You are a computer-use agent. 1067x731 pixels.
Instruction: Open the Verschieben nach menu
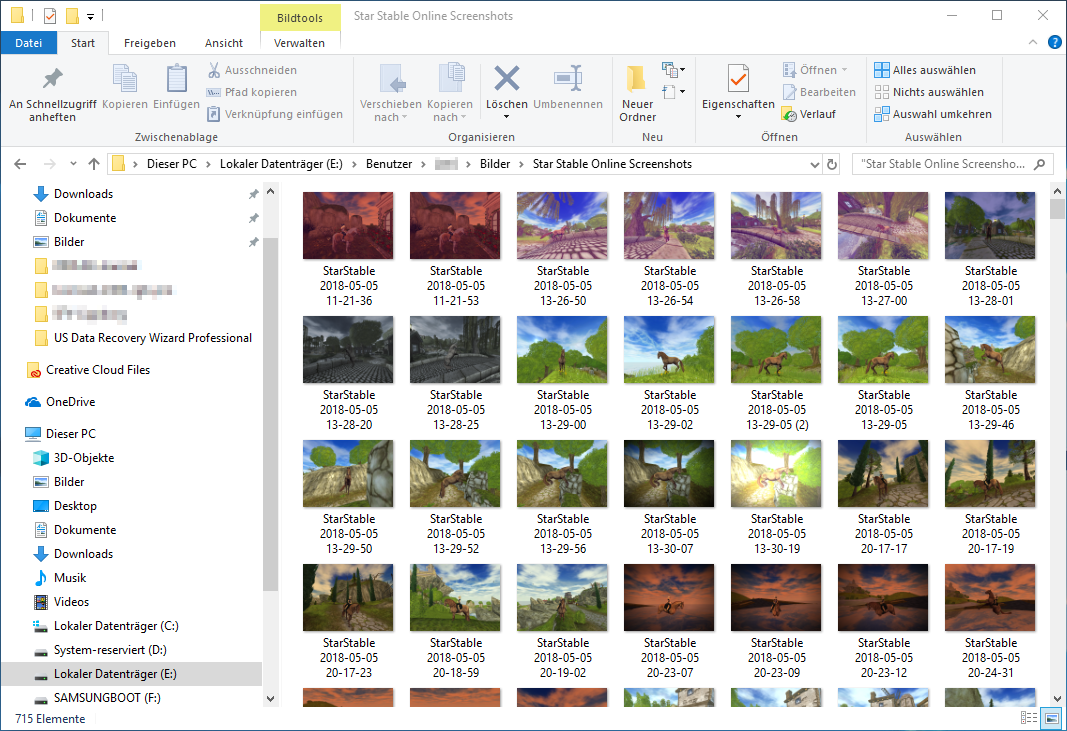[391, 94]
